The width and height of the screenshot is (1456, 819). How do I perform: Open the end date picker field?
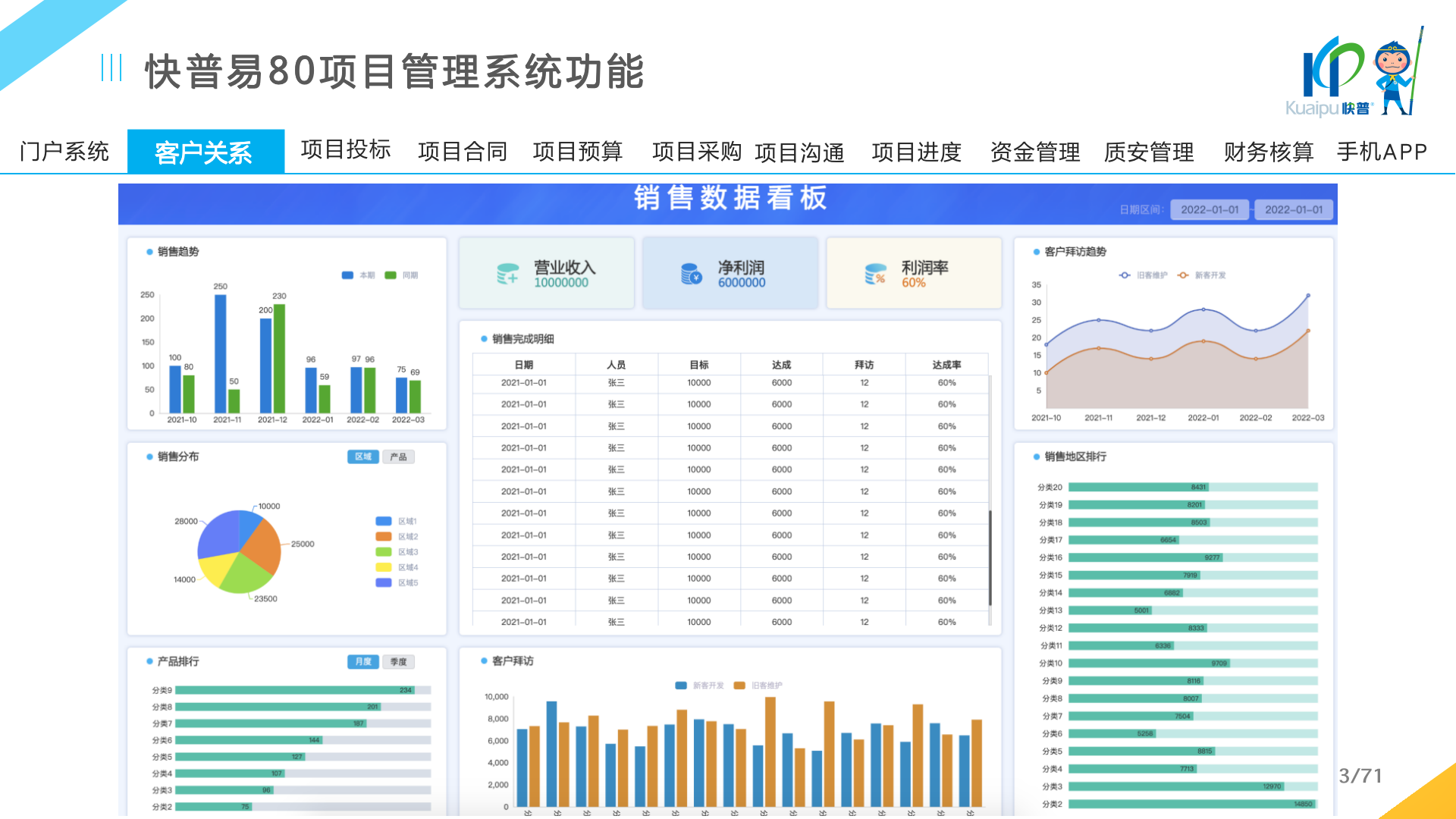coord(1294,210)
